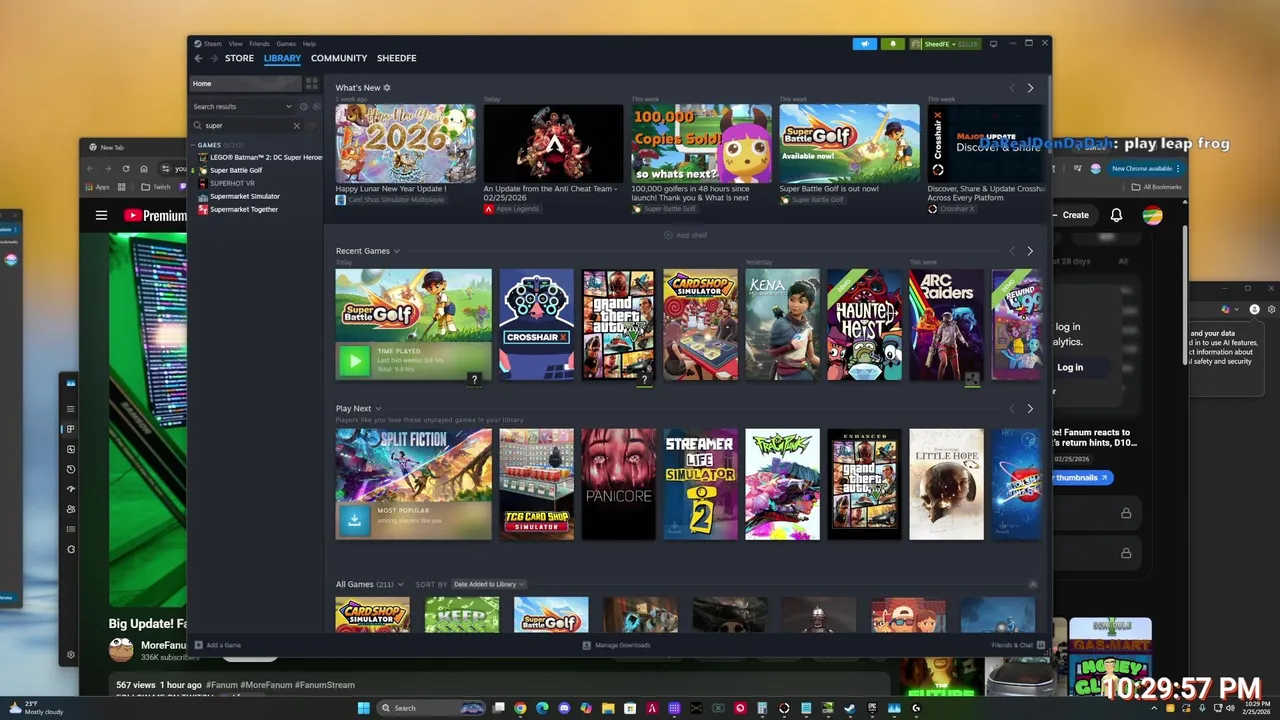The height and width of the screenshot is (720, 1280).
Task: Collapse the GAMES category in sidebar
Action: (x=193, y=145)
